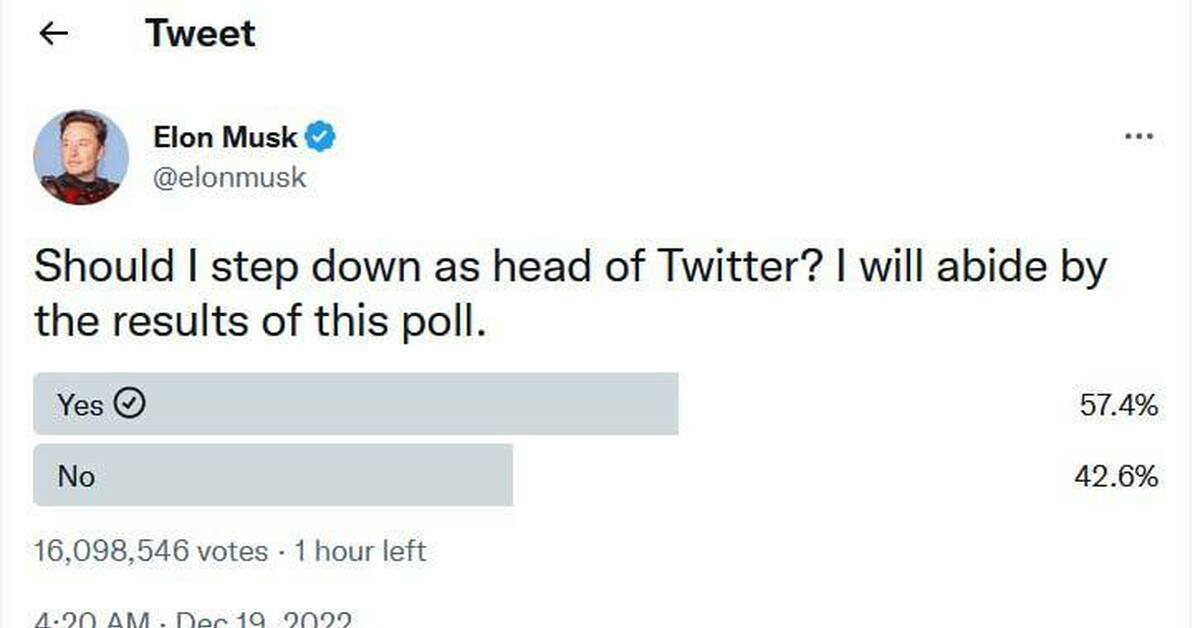
Task: Click the word Yes in the poll
Action: click(x=80, y=405)
